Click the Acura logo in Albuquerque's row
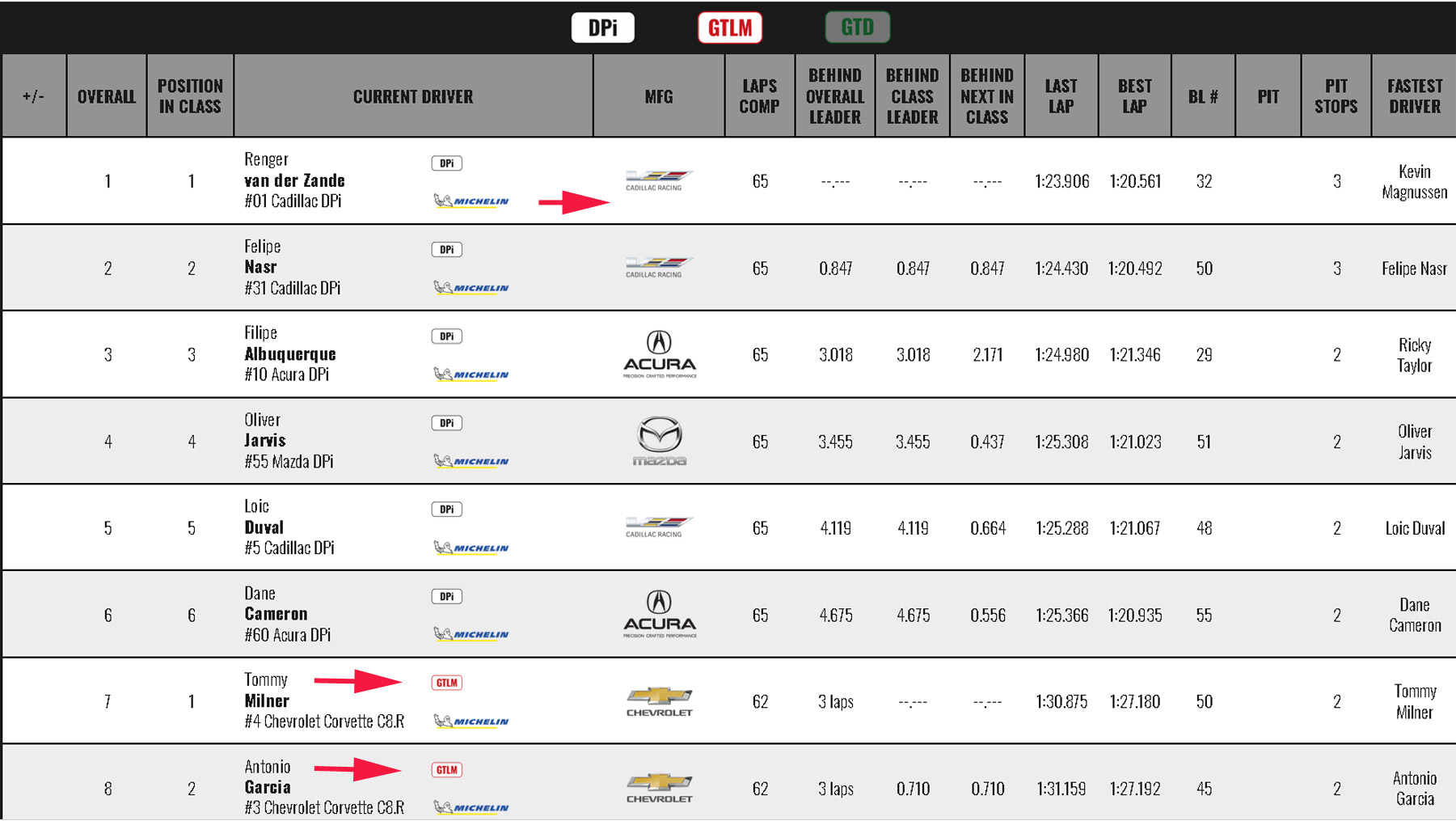Screen dimensions: 1456x821 click(659, 354)
